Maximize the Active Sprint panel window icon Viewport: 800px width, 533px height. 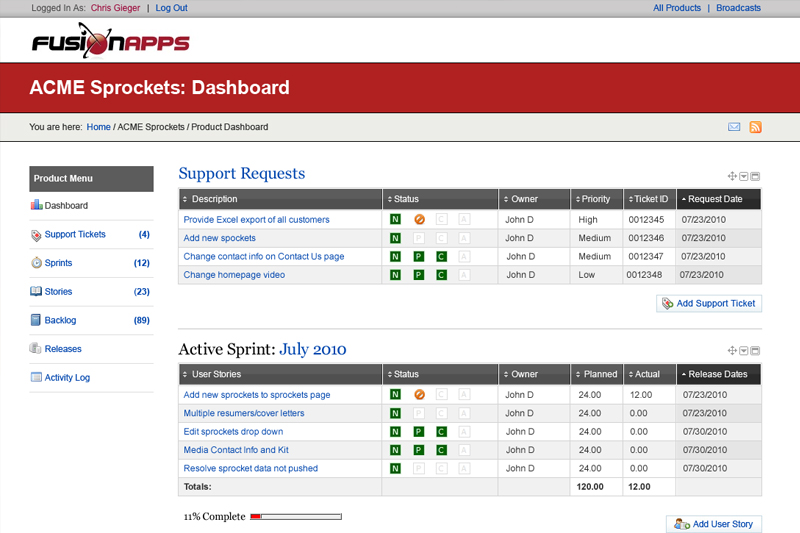[756, 351]
